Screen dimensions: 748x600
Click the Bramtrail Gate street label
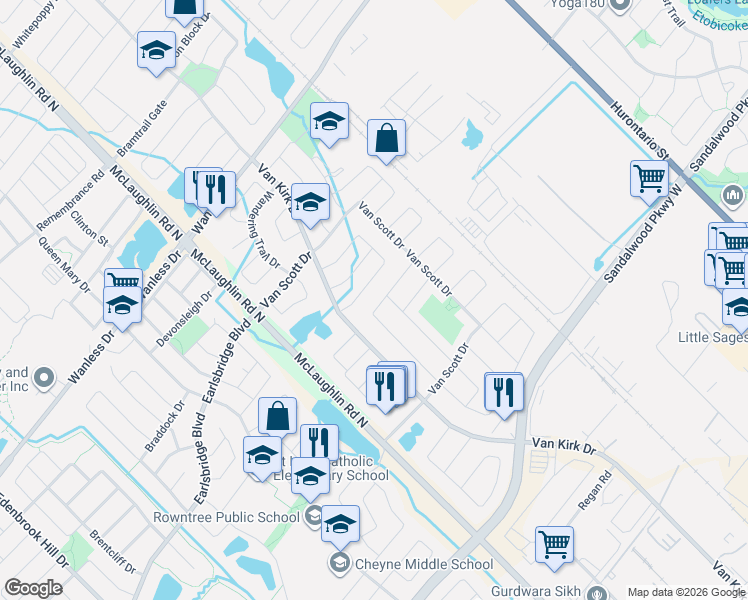[142, 128]
